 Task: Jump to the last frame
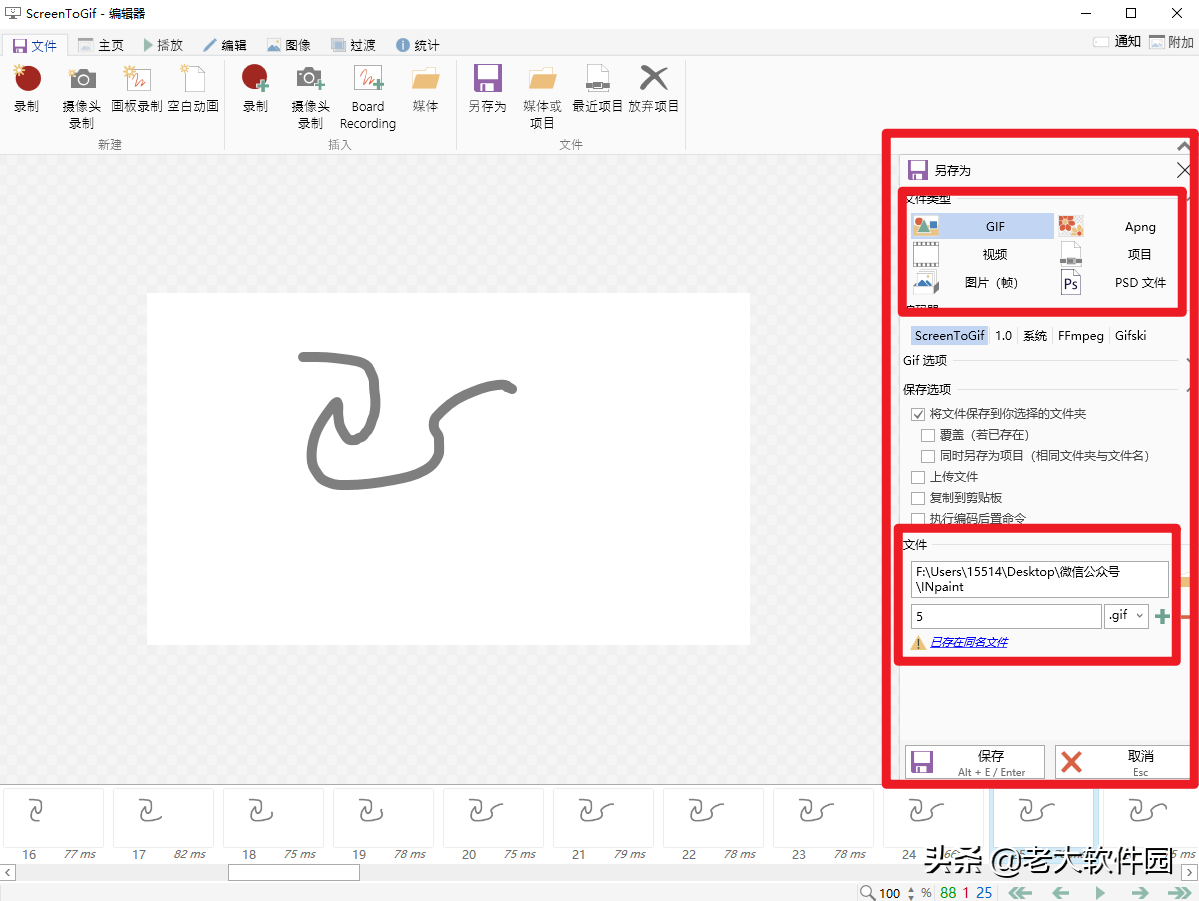(x=1179, y=893)
